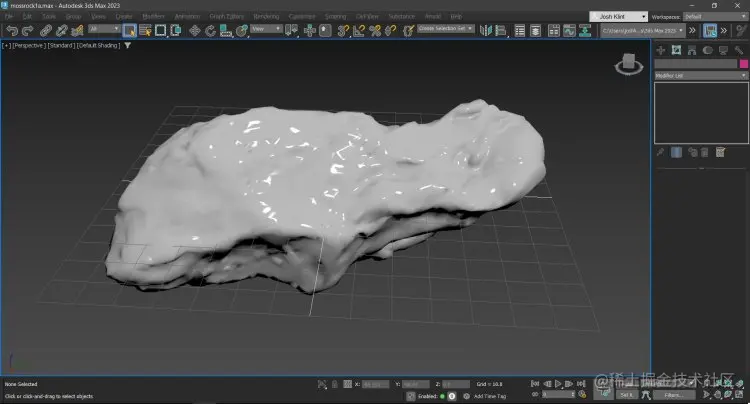Open the Curve Editor
Screen dimensions: 750x404
pyautogui.click(x=569, y=31)
